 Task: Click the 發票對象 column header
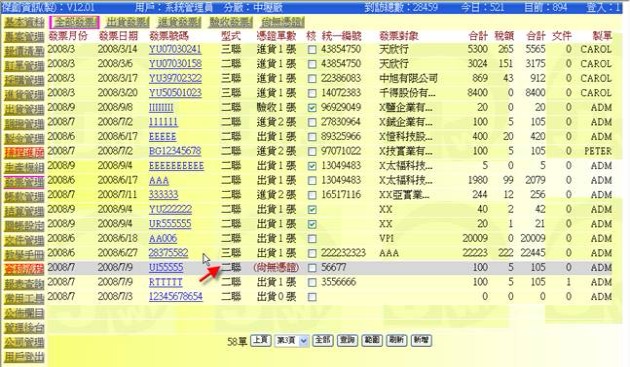tap(399, 36)
